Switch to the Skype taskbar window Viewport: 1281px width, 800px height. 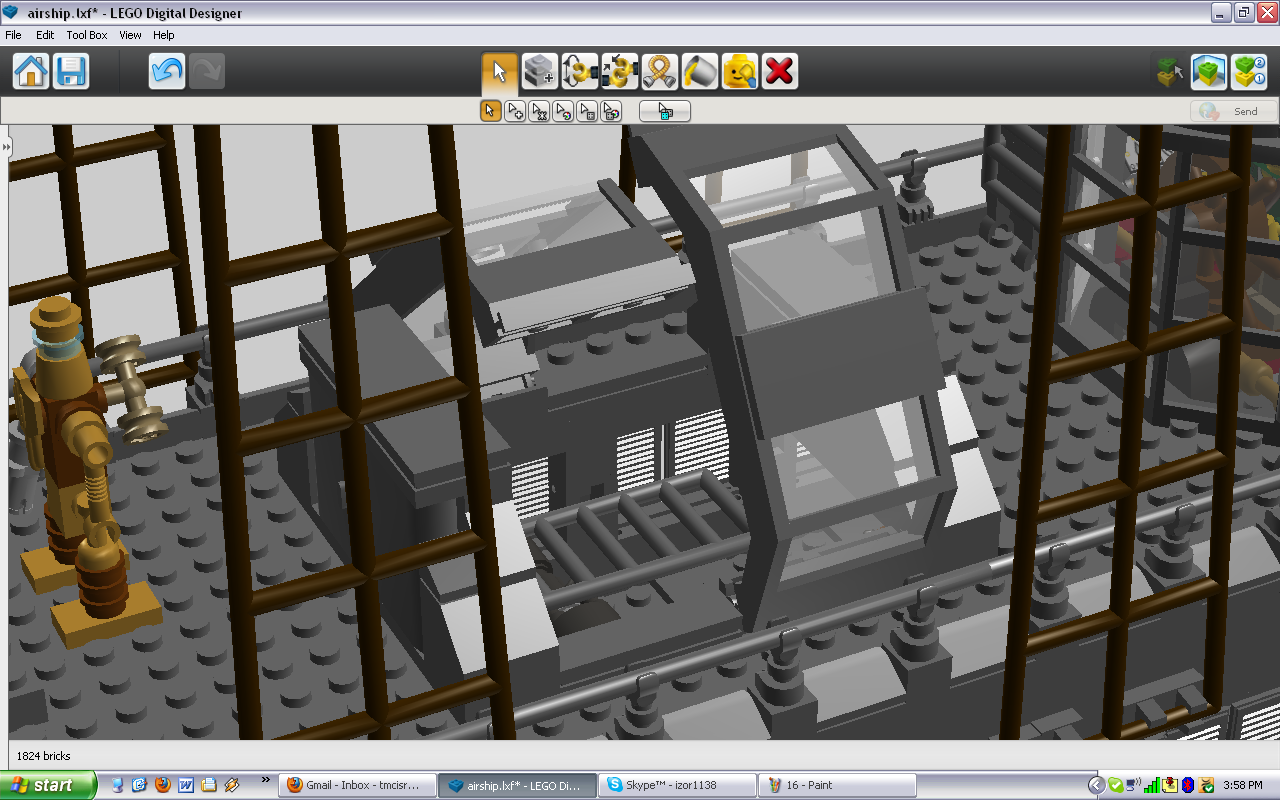pos(677,785)
